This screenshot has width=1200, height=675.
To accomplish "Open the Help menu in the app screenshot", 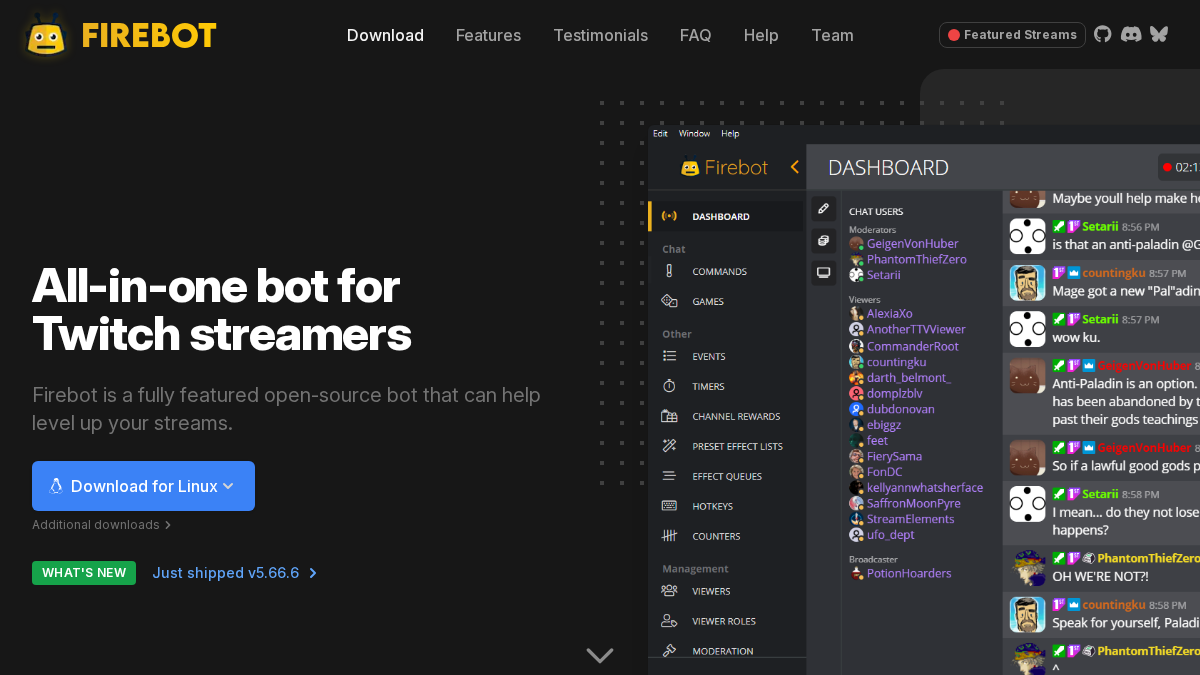I will pos(730,133).
